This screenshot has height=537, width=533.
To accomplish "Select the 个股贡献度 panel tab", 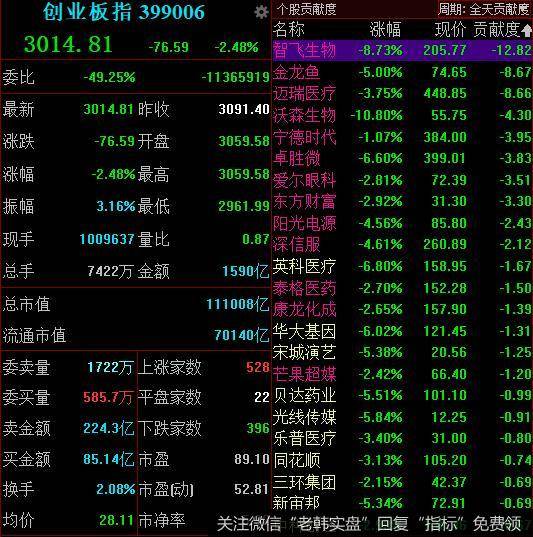I will pos(306,9).
